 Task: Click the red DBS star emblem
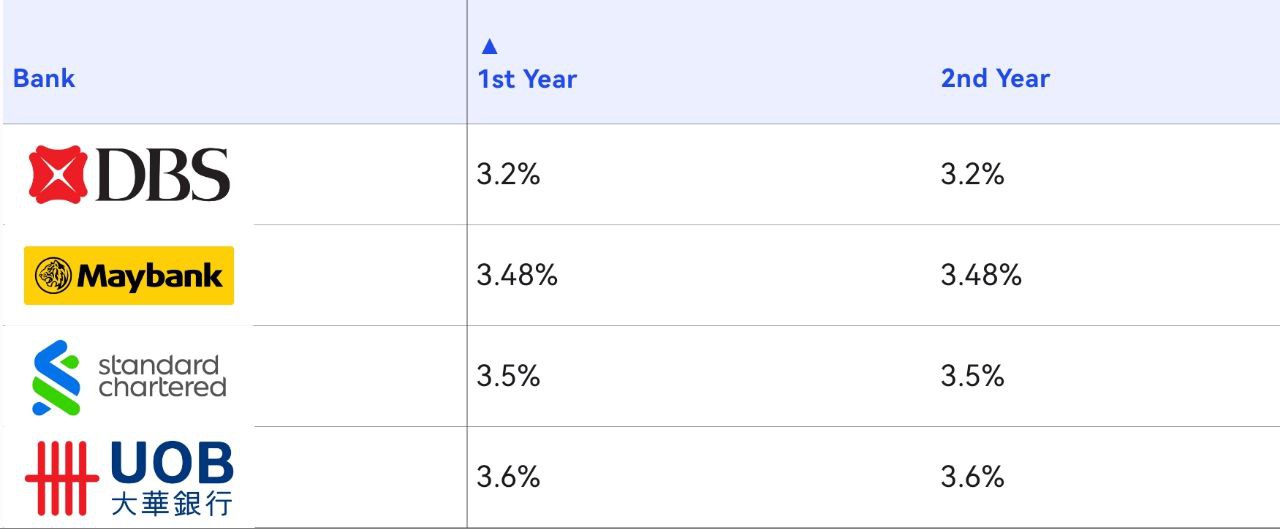click(58, 174)
